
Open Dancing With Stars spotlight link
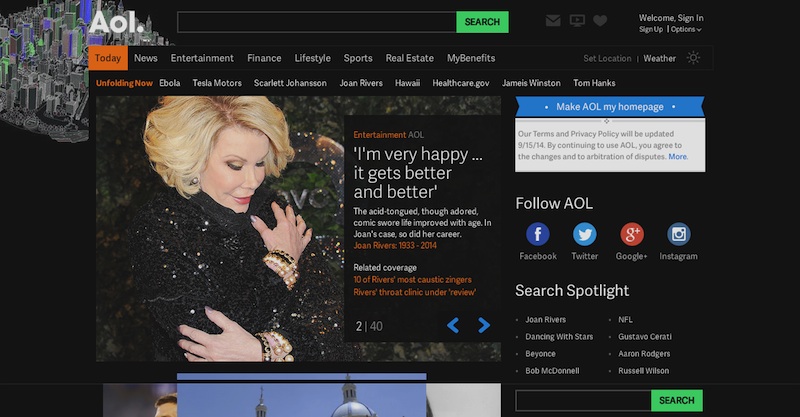[559, 336]
